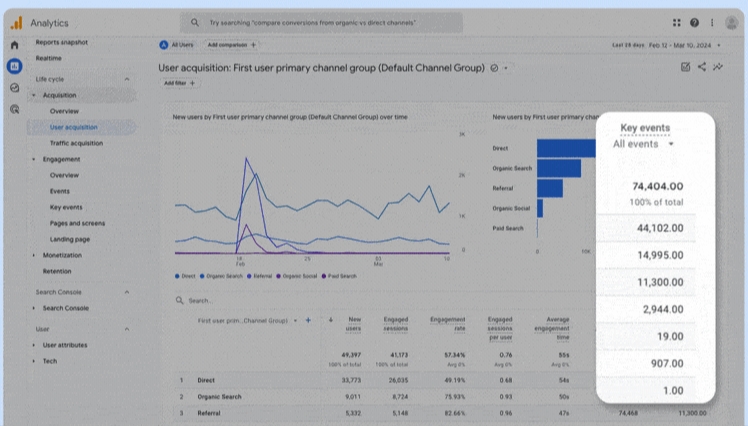Image resolution: width=748 pixels, height=426 pixels.
Task: Open the Realtime report
Action: [x=48, y=58]
